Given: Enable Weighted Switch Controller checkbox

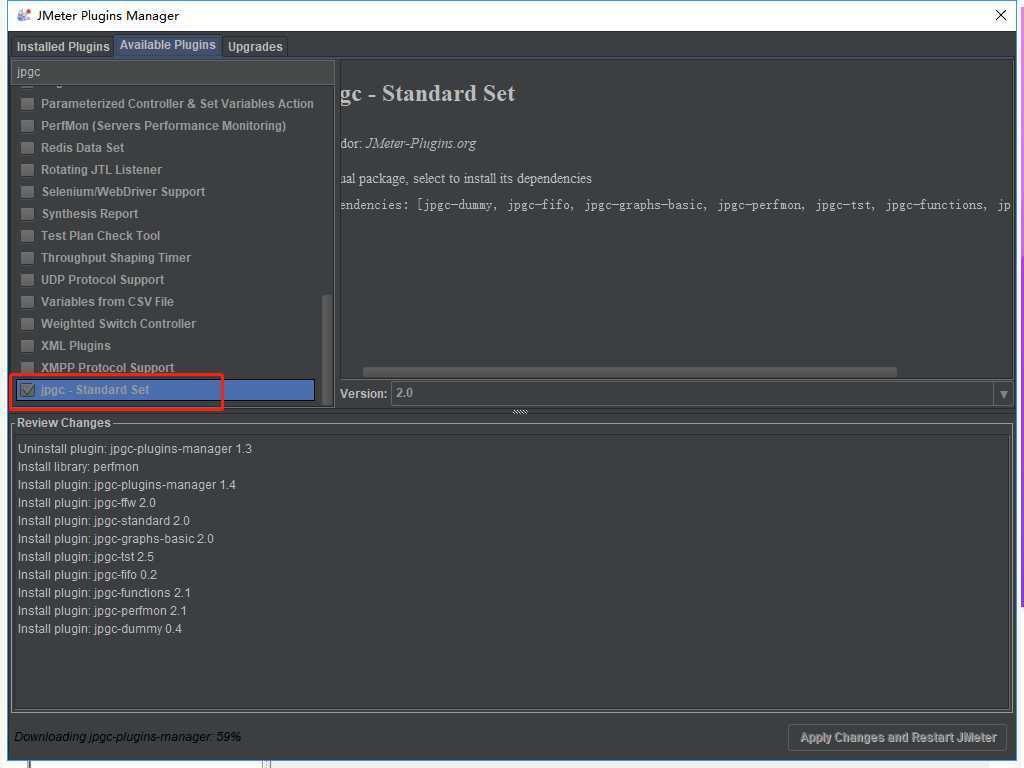Looking at the screenshot, I should coord(27,324).
